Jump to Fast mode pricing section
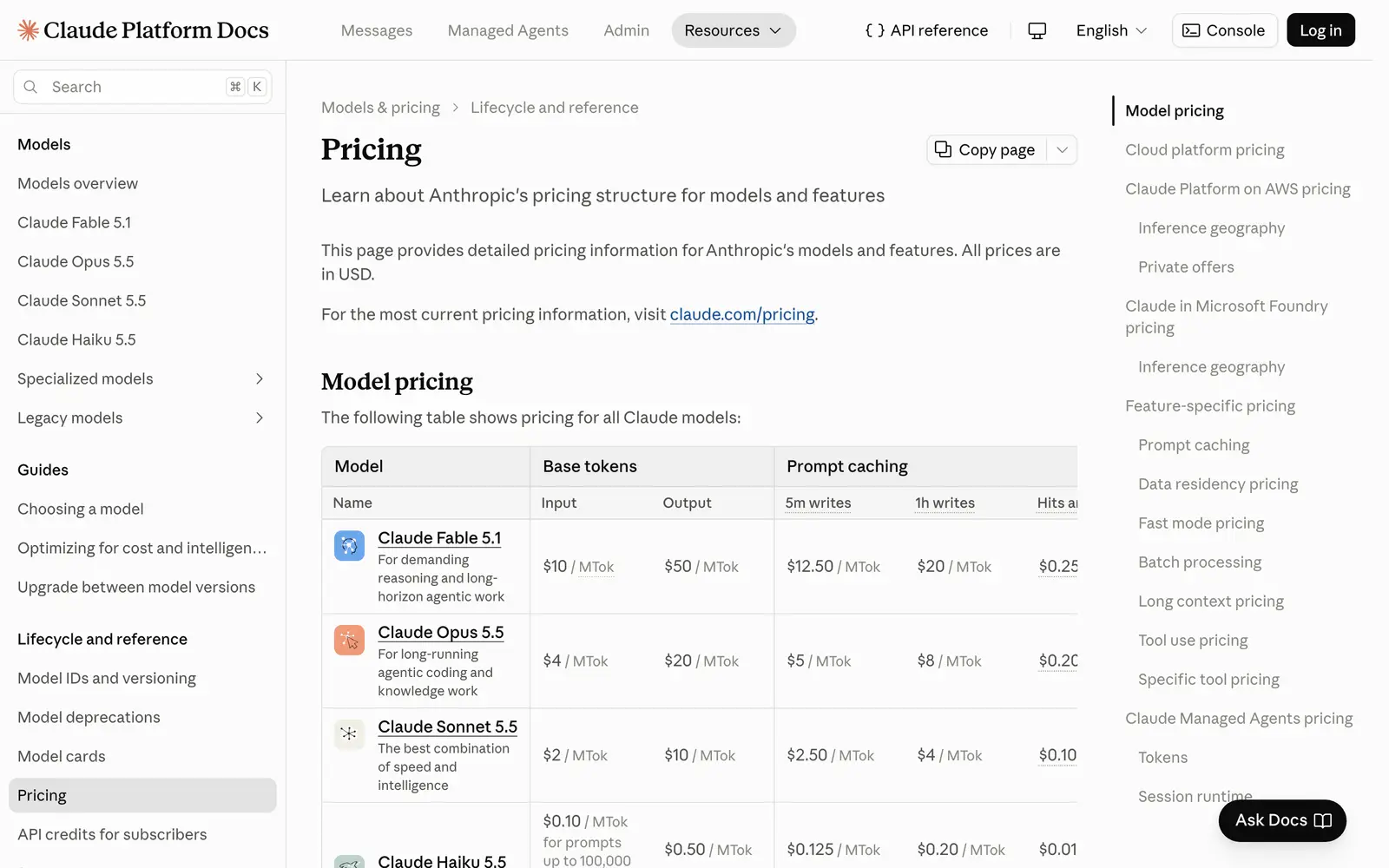The height and width of the screenshot is (868, 1389). tap(1201, 523)
